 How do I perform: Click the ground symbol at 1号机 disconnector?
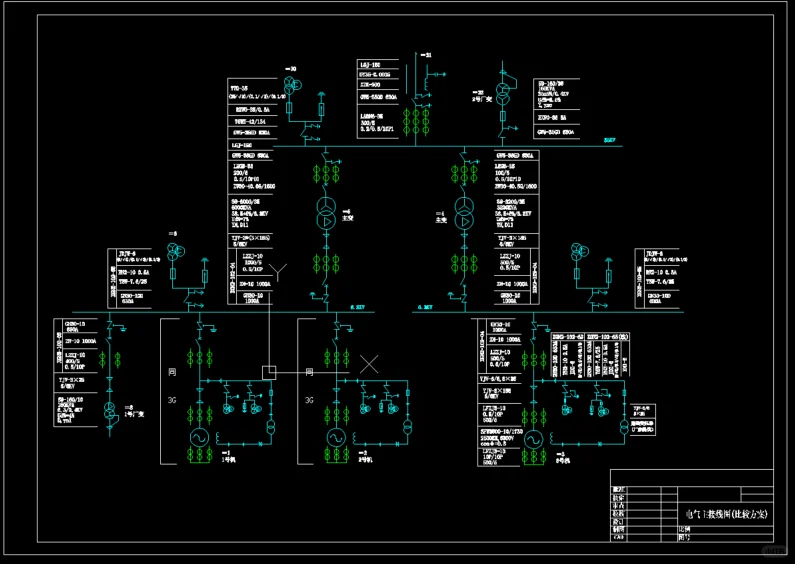[213, 329]
